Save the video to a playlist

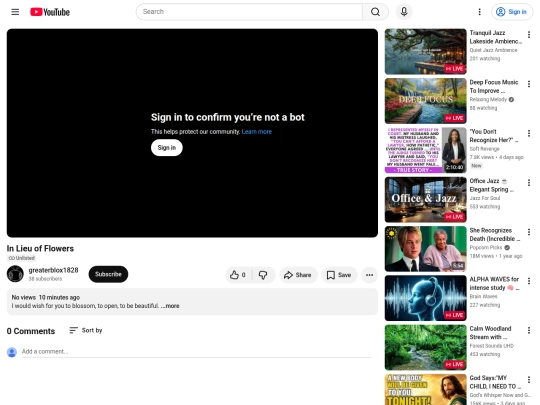click(339, 275)
